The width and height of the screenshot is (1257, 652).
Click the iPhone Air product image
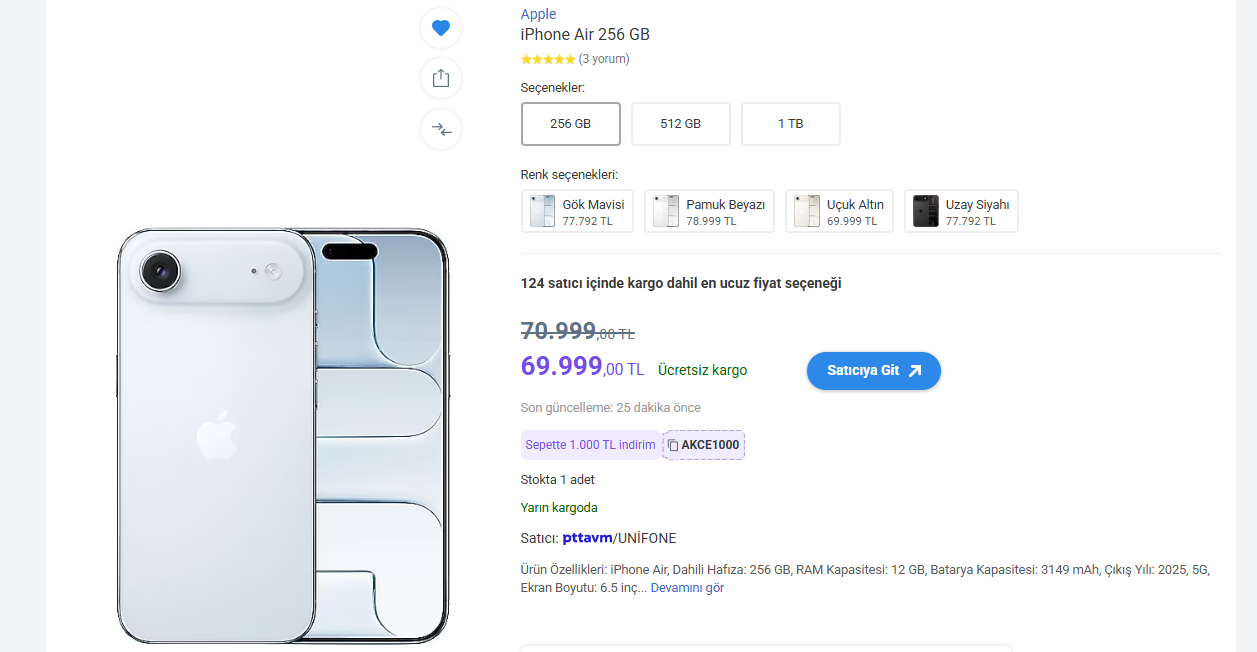[282, 436]
